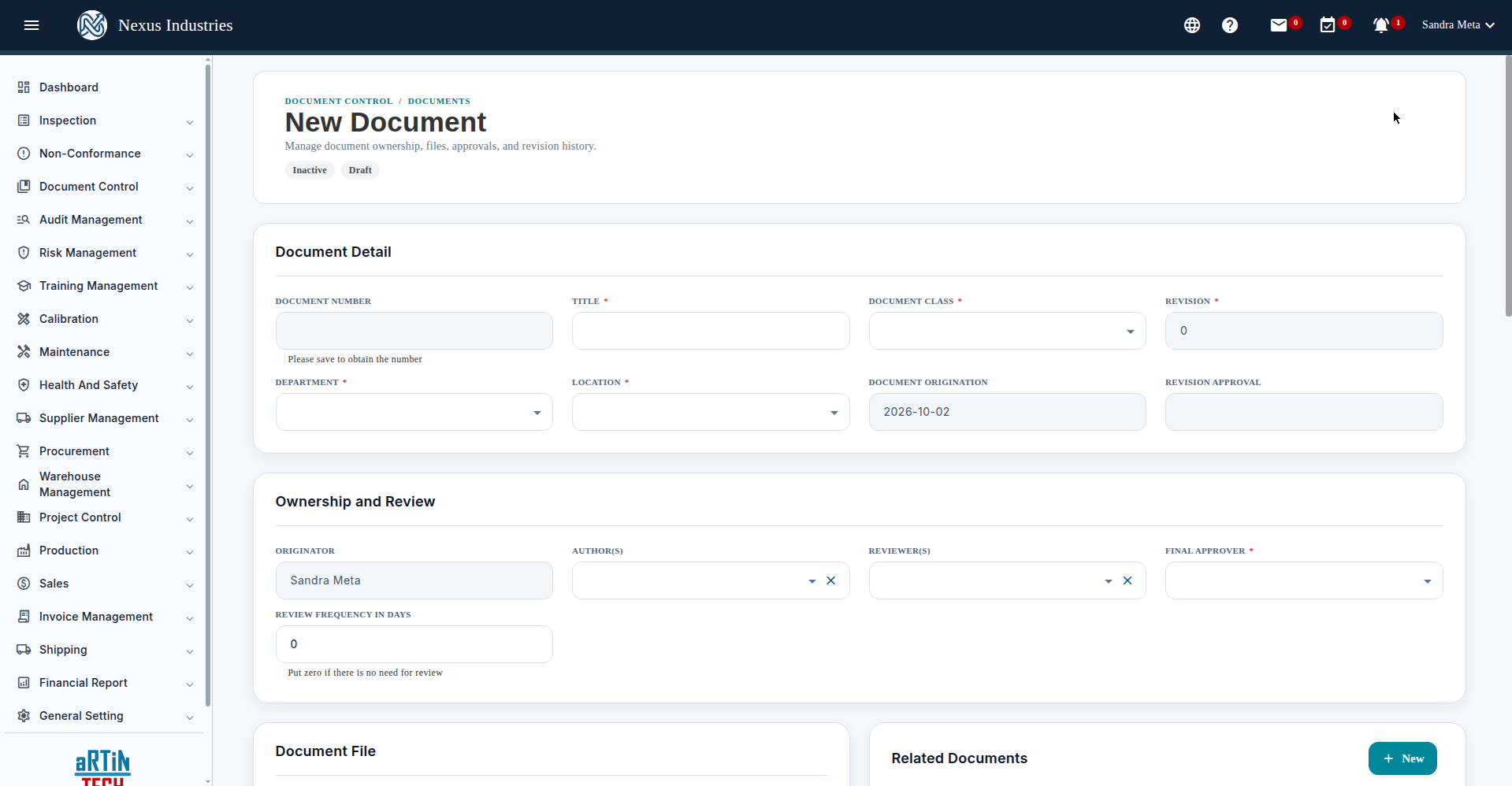
Task: Expand the Risk Management chevron
Action: (190, 254)
